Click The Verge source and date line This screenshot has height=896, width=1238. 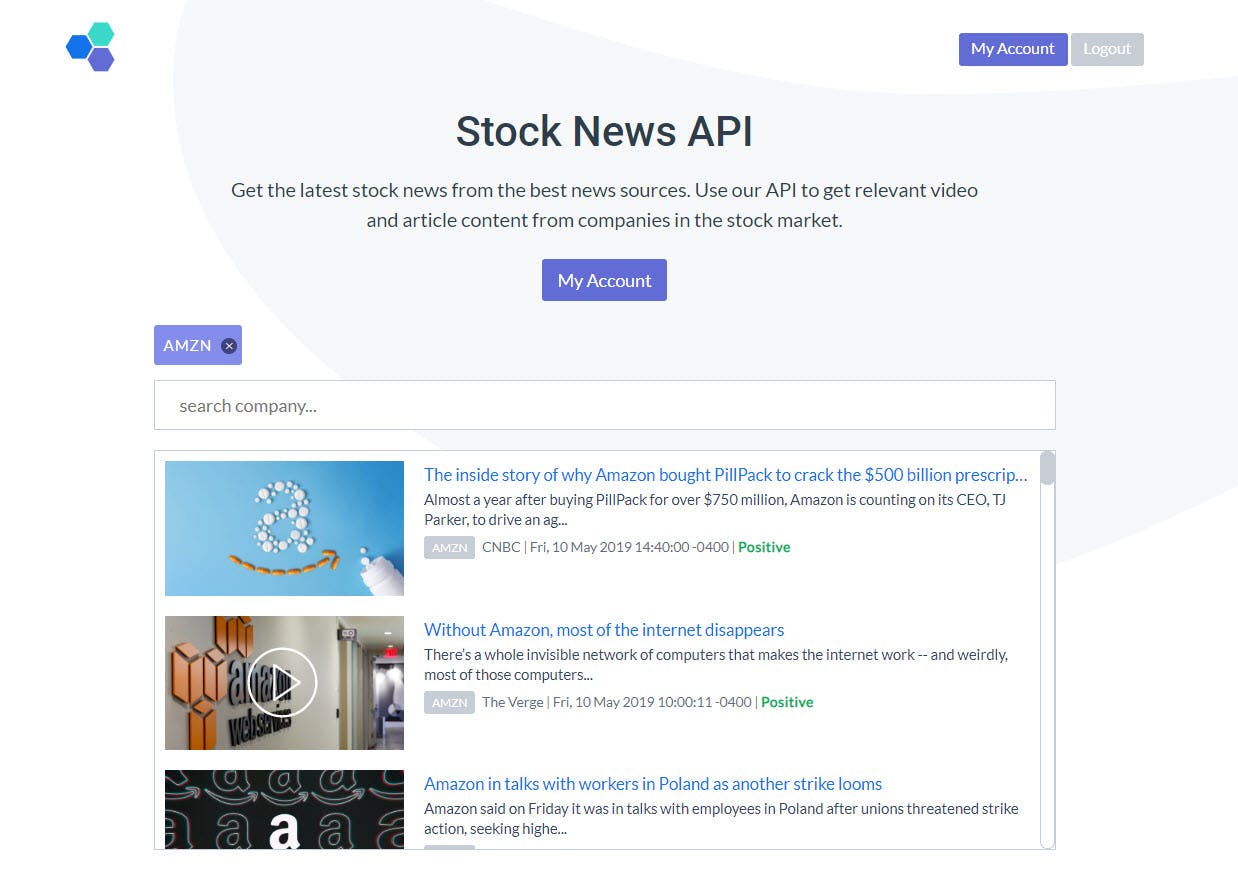click(x=617, y=702)
